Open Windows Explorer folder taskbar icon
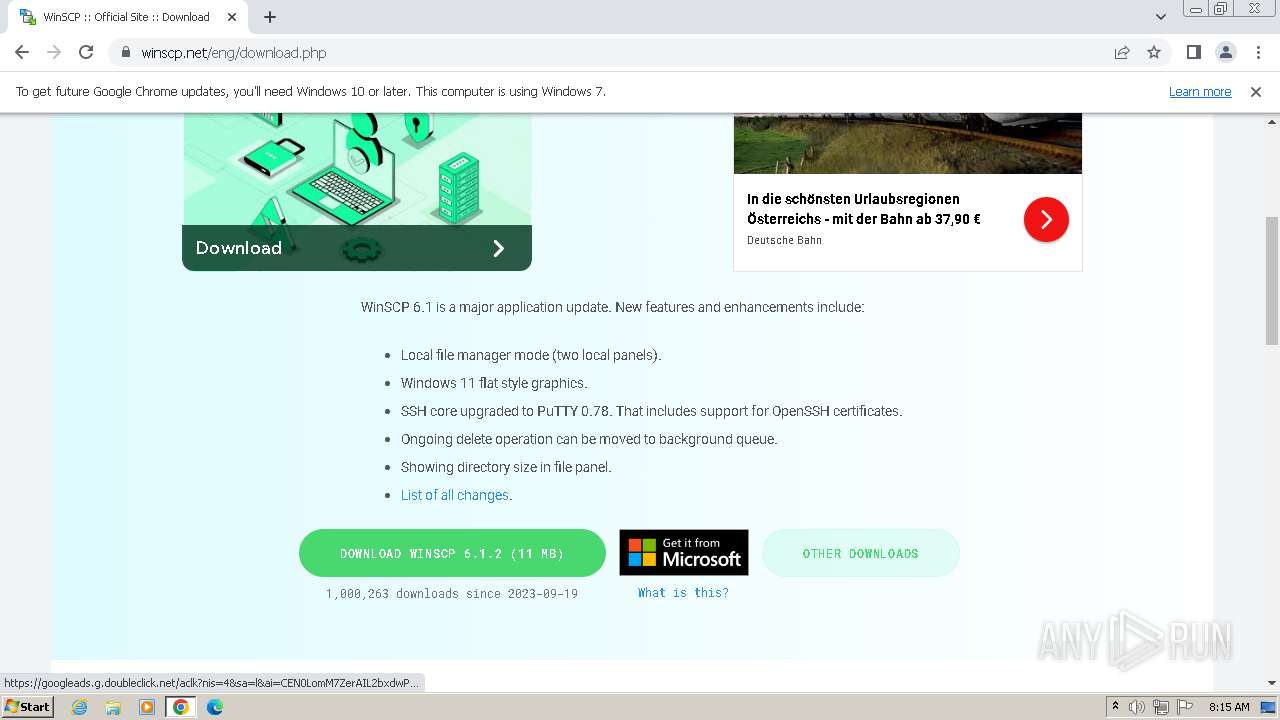Image resolution: width=1280 pixels, height=720 pixels. click(x=113, y=707)
